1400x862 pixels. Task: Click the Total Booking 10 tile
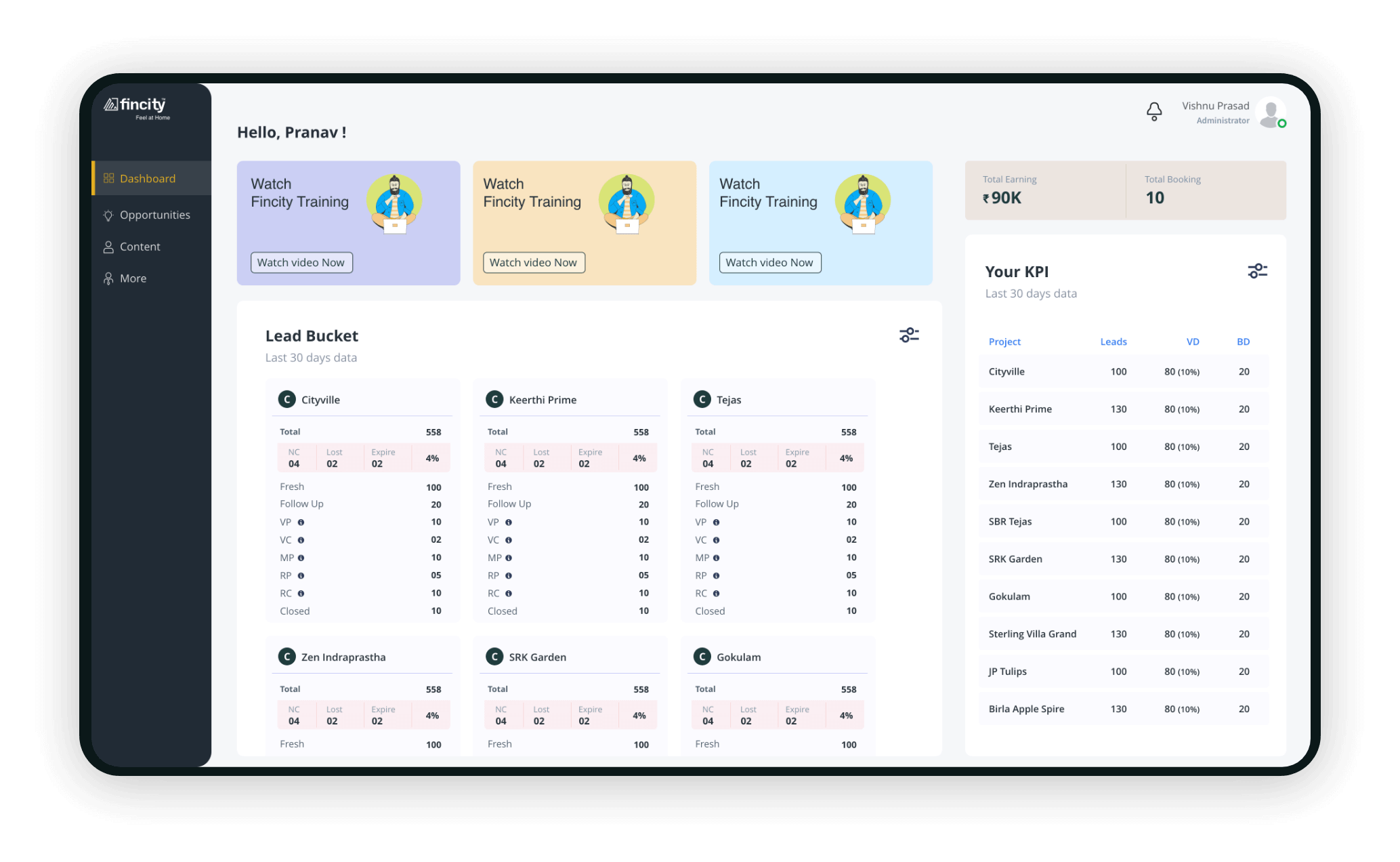[x=1206, y=190]
